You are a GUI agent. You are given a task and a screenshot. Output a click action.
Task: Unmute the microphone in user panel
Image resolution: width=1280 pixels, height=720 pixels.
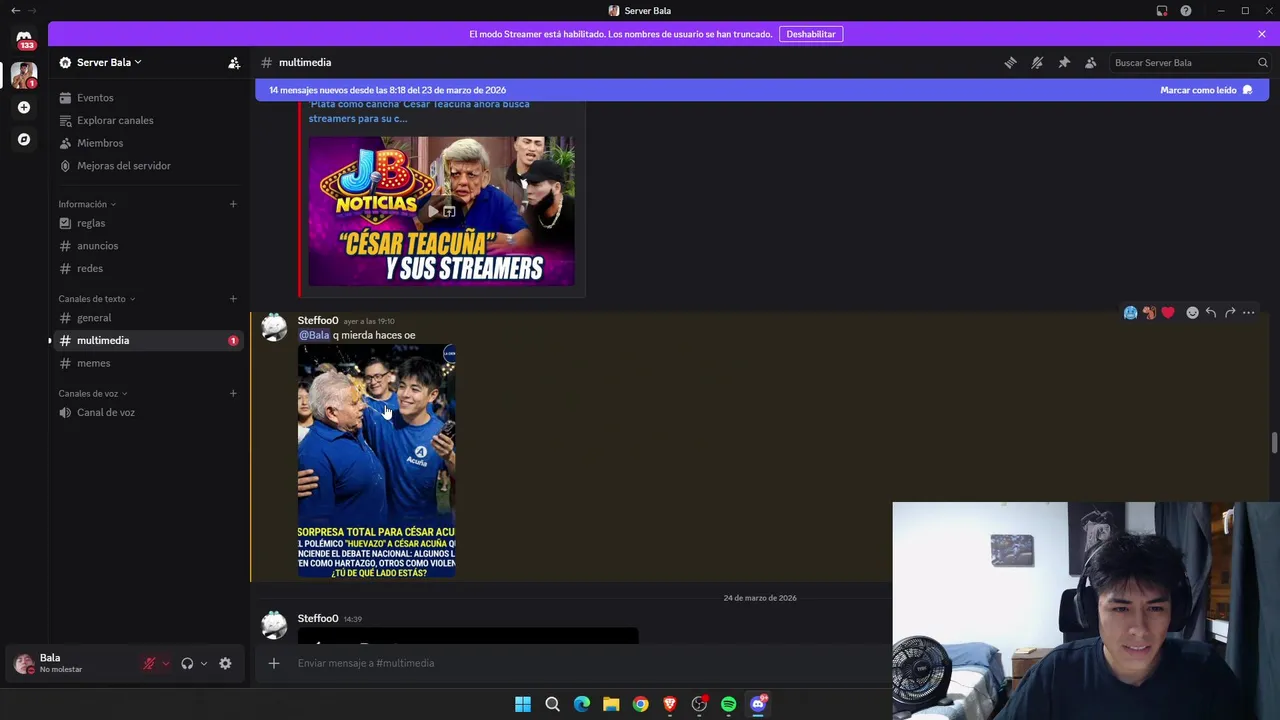pyautogui.click(x=149, y=663)
